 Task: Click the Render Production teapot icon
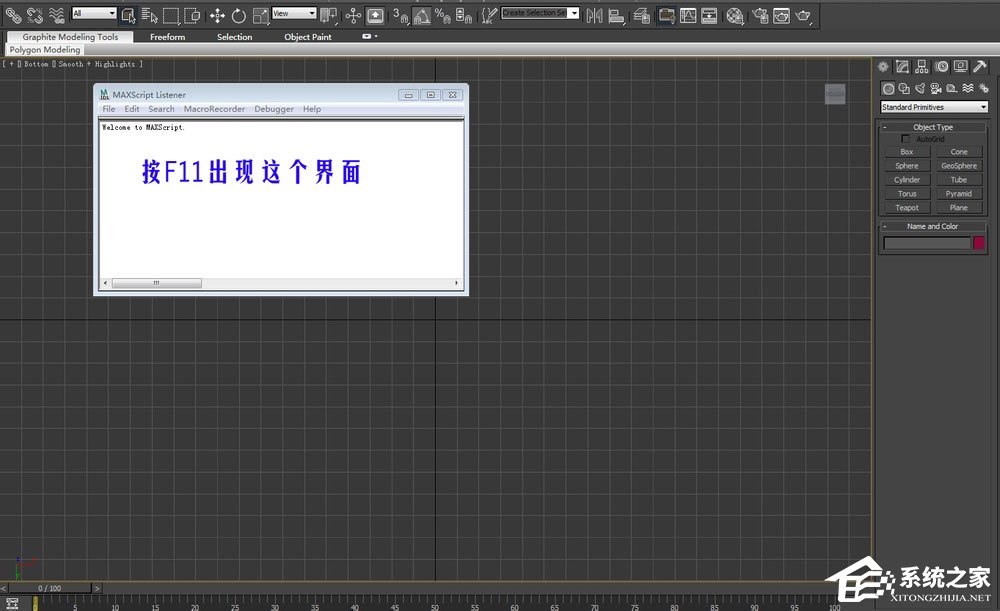[803, 15]
